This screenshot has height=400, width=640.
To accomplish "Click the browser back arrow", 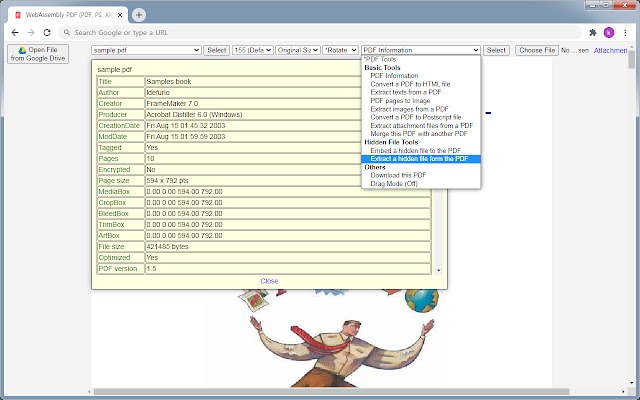I will click(x=14, y=32).
